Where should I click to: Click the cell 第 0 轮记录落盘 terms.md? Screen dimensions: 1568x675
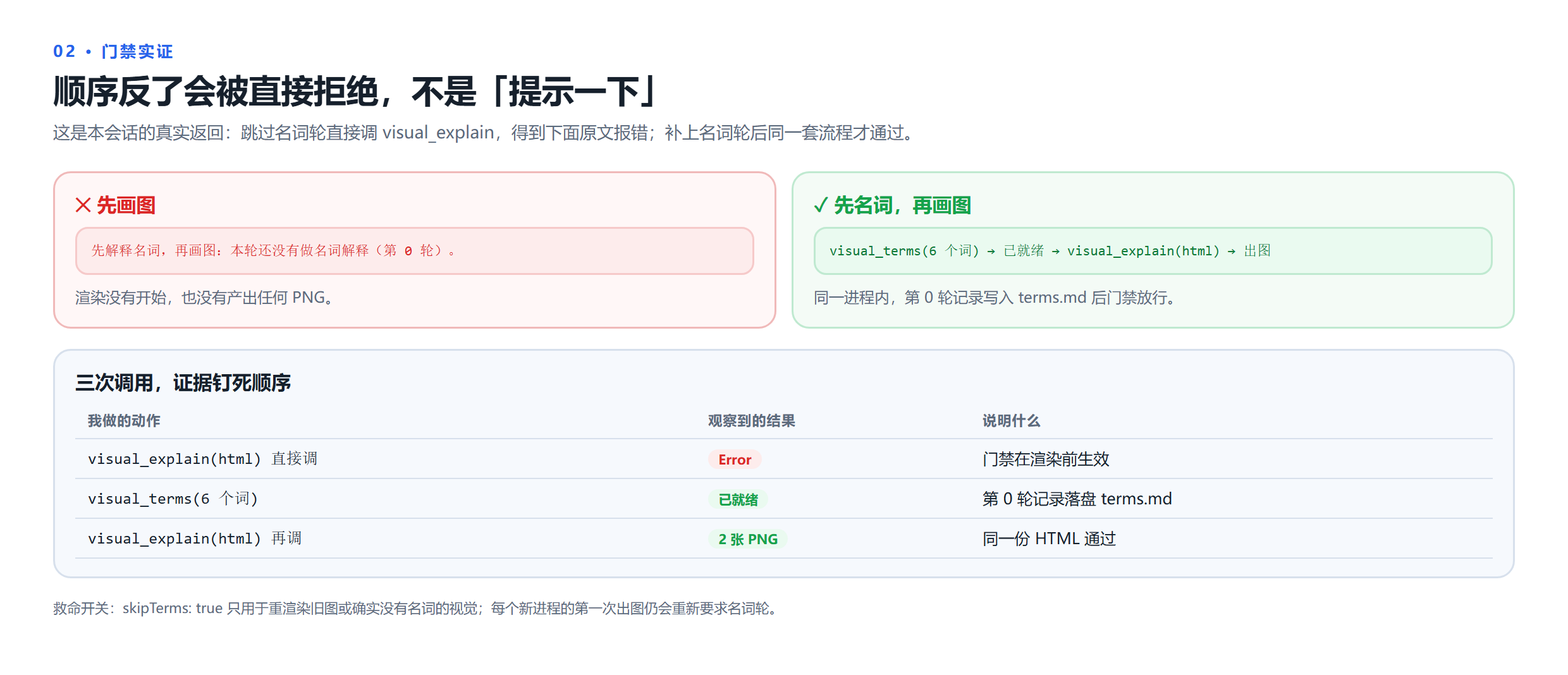coord(1077,499)
